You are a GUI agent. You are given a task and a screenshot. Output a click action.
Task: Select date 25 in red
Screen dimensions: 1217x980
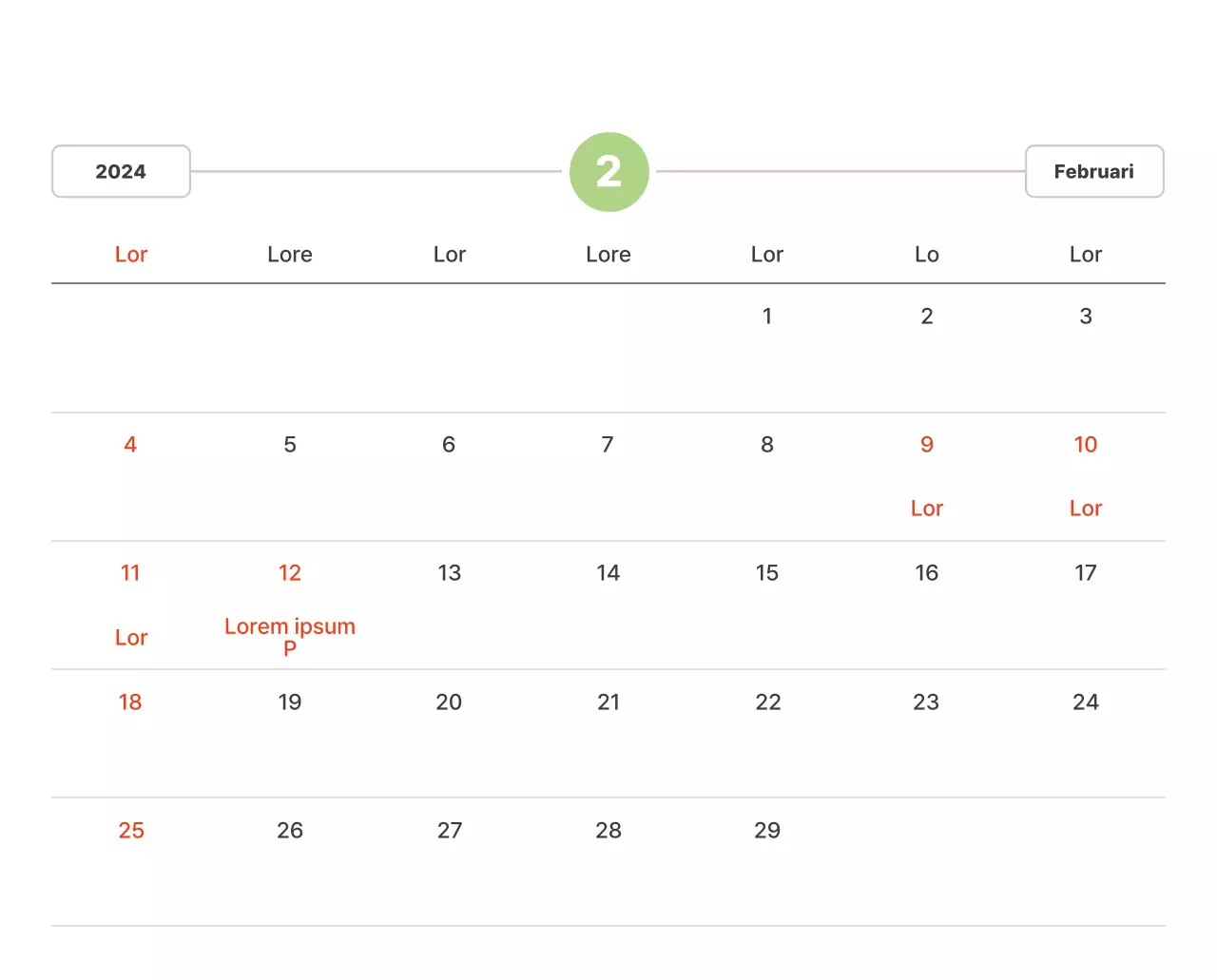[x=131, y=831]
